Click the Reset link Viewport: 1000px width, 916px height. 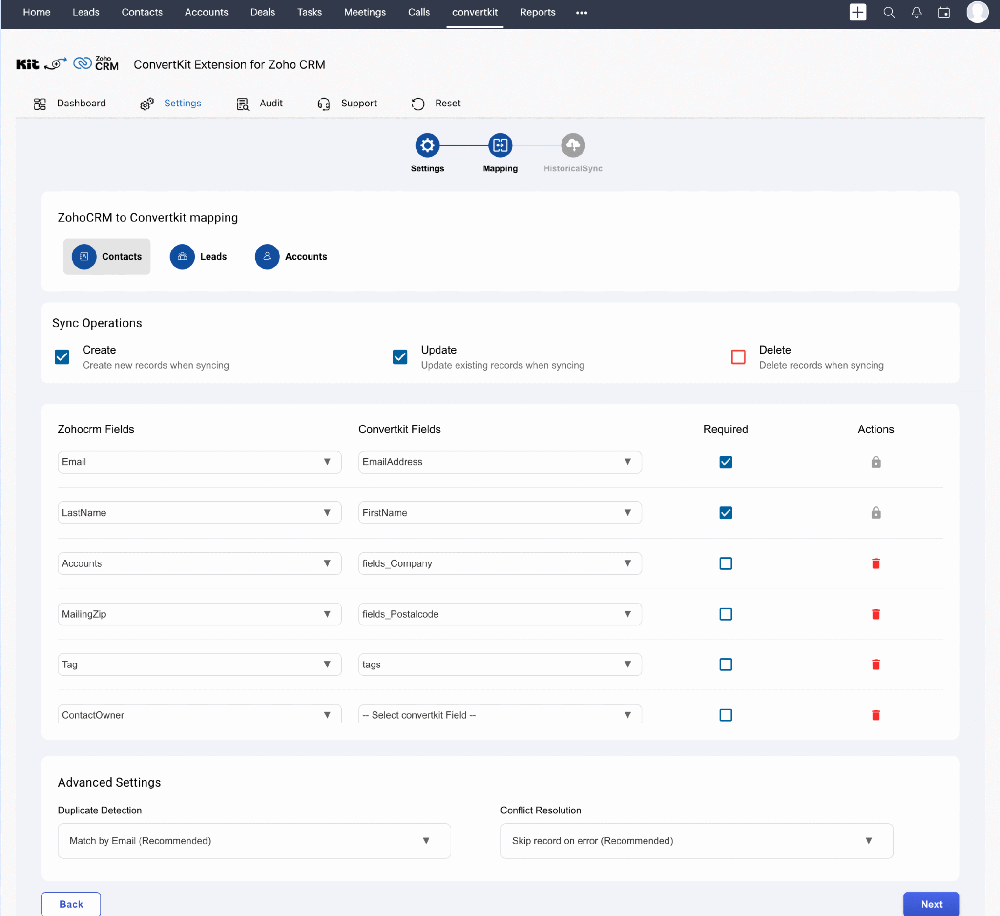(448, 103)
